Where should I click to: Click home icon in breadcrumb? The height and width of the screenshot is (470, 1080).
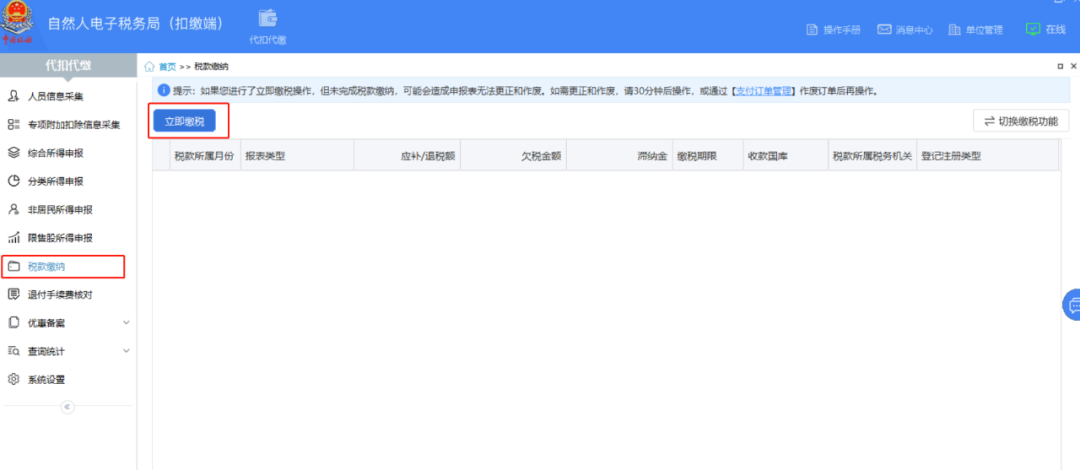[x=149, y=66]
